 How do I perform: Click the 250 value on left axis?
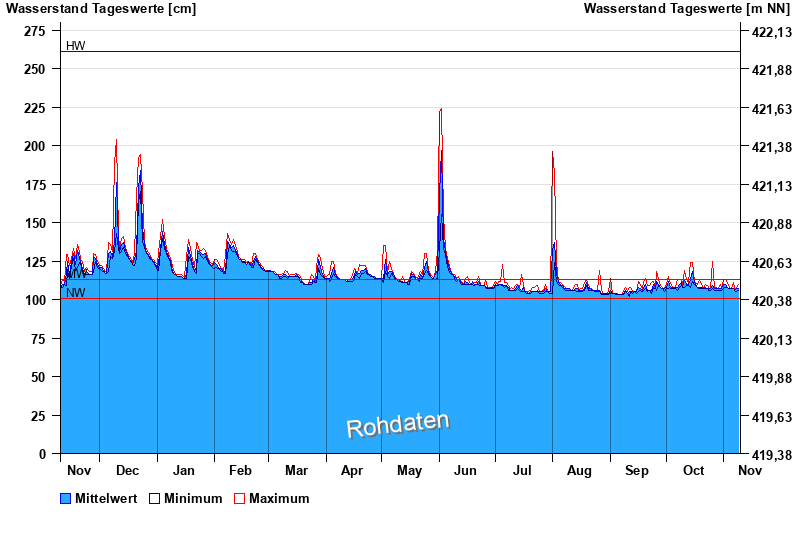click(35, 69)
